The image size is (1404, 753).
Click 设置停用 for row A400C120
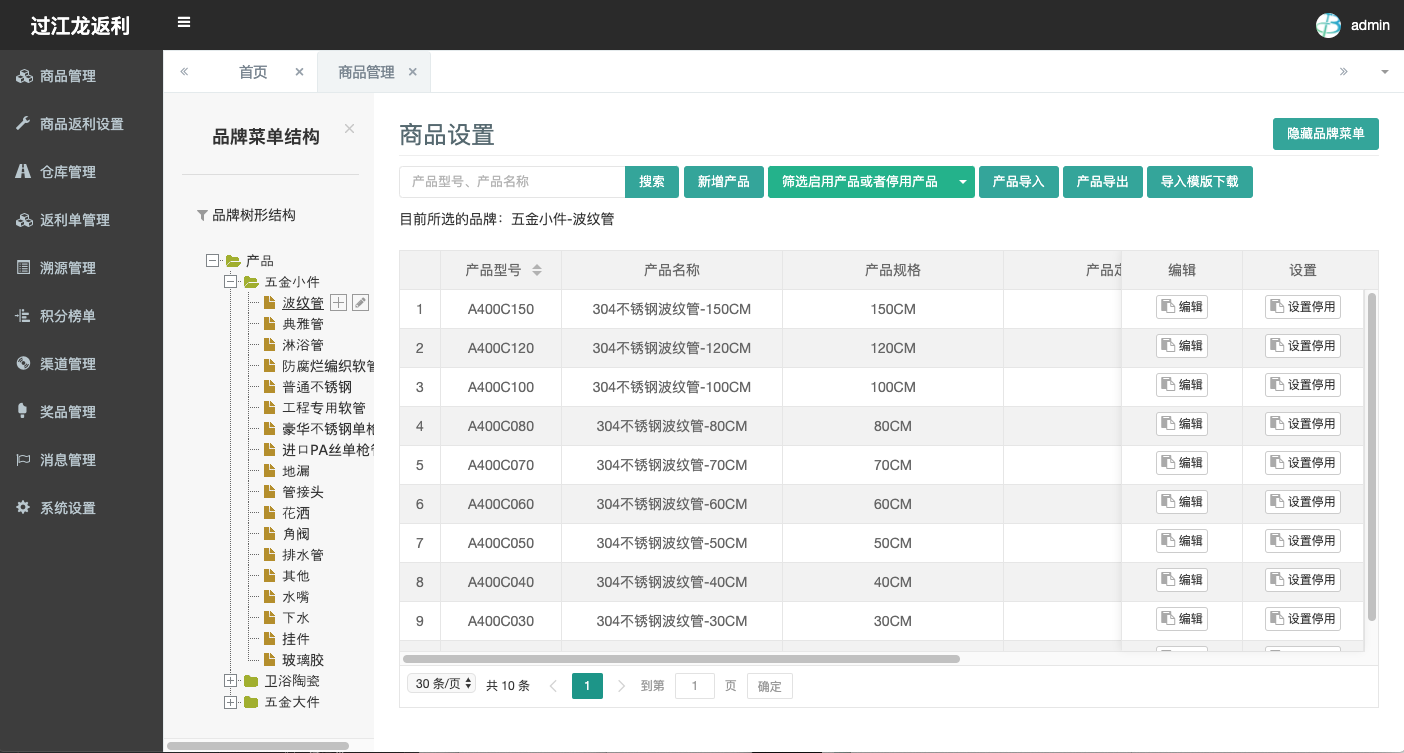click(1303, 346)
